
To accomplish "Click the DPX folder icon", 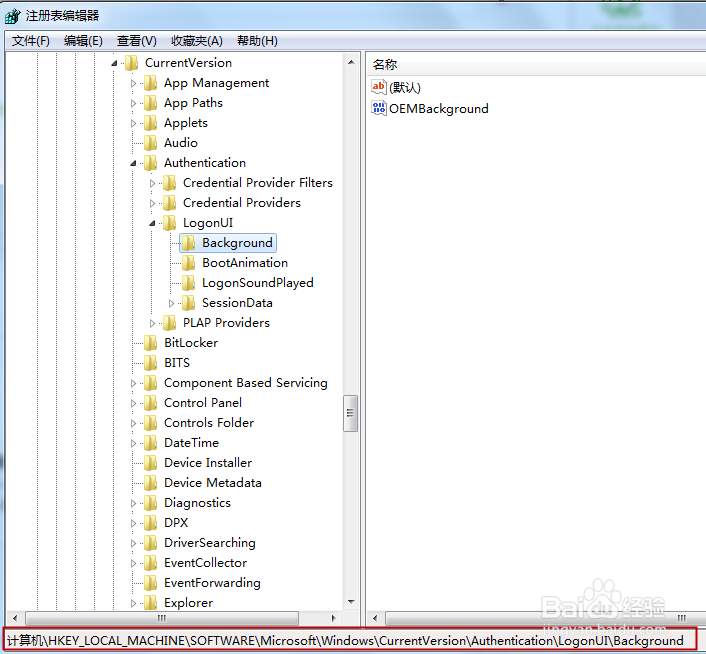I will click(x=150, y=523).
